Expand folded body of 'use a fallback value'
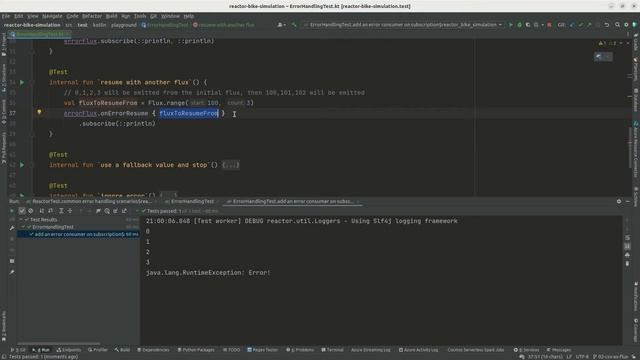640x360 pixels. pyautogui.click(x=231, y=165)
